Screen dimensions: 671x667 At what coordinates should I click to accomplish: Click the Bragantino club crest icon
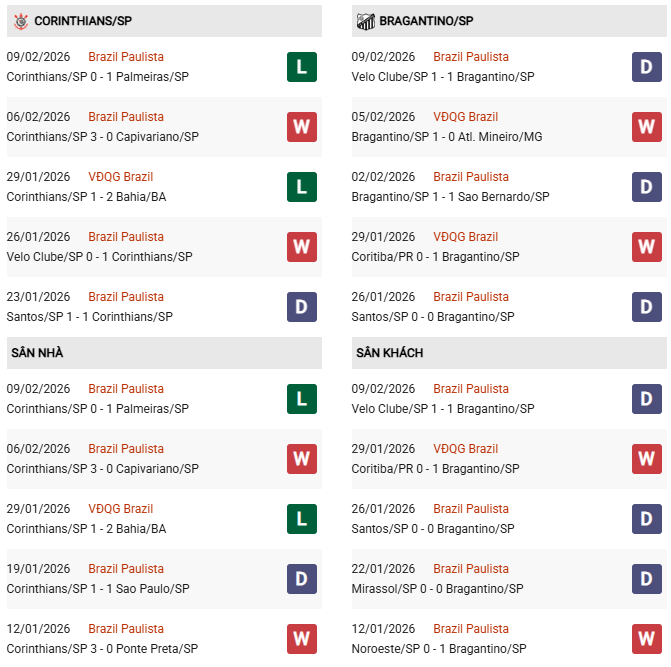pyautogui.click(x=364, y=20)
